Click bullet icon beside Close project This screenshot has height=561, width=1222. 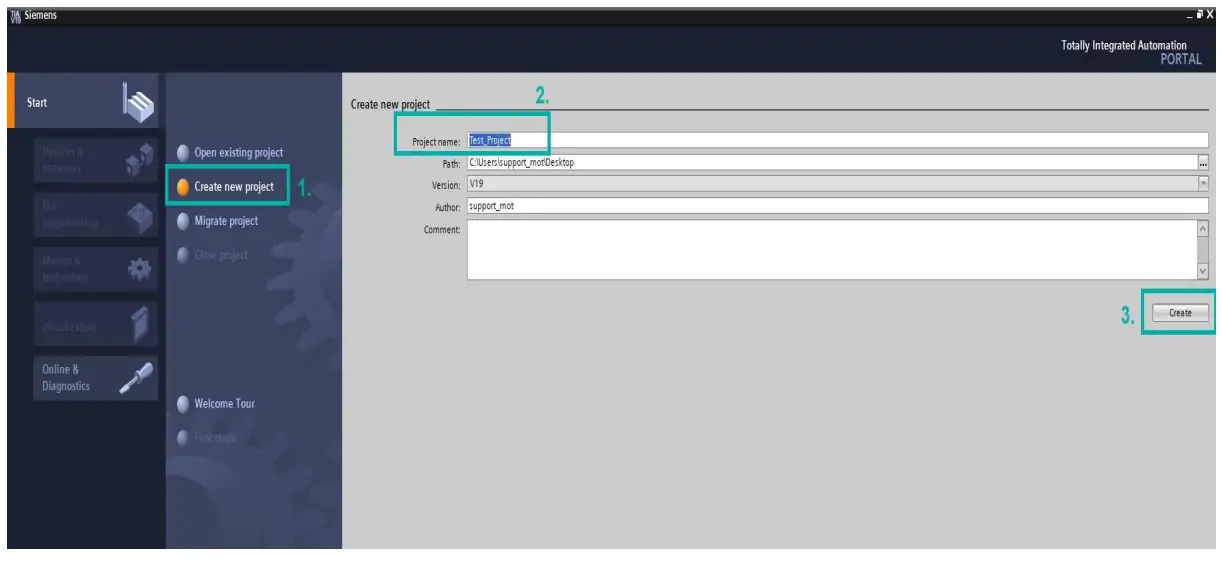[183, 255]
